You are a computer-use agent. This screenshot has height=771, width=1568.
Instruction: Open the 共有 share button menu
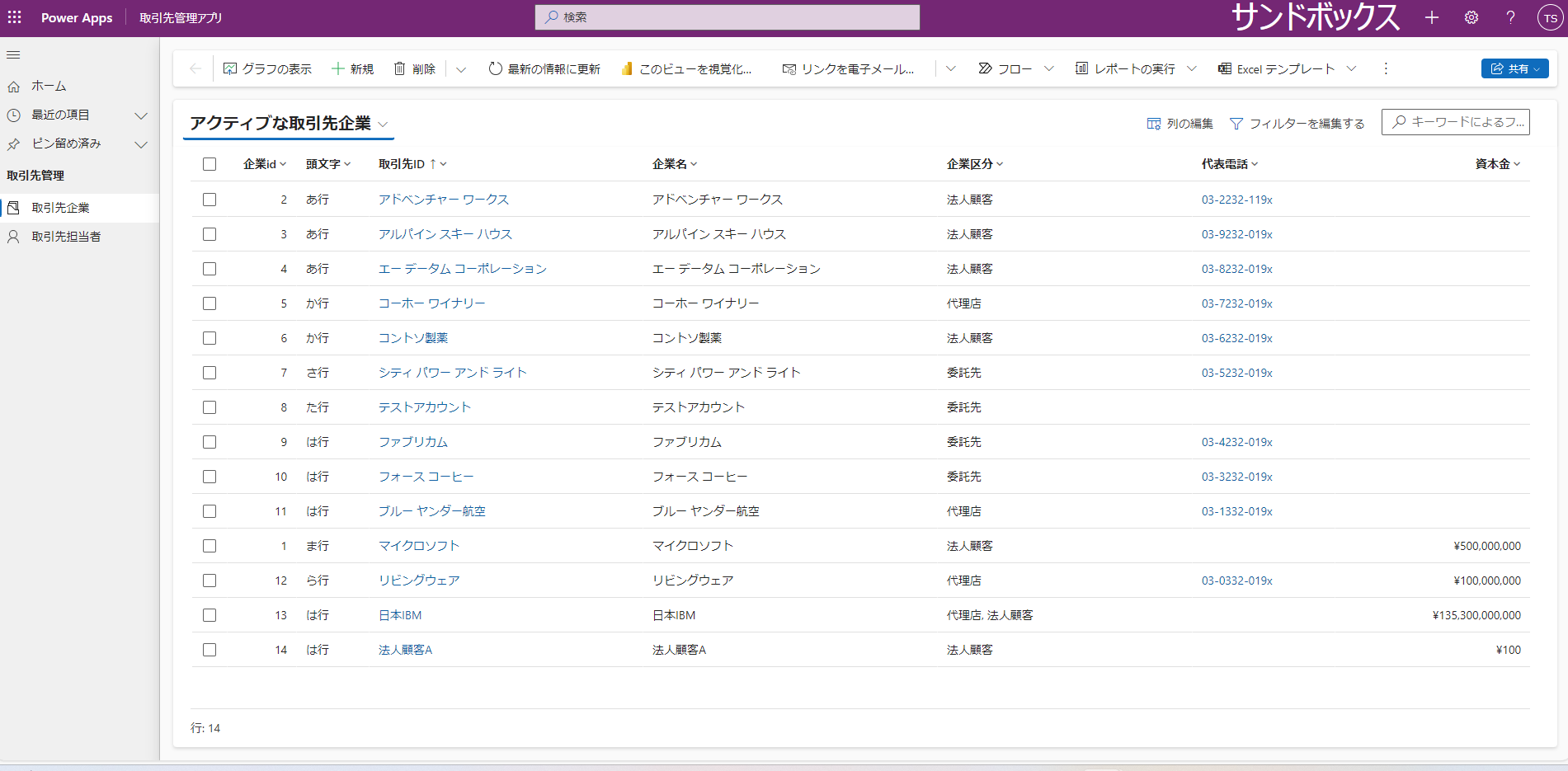click(x=1514, y=68)
